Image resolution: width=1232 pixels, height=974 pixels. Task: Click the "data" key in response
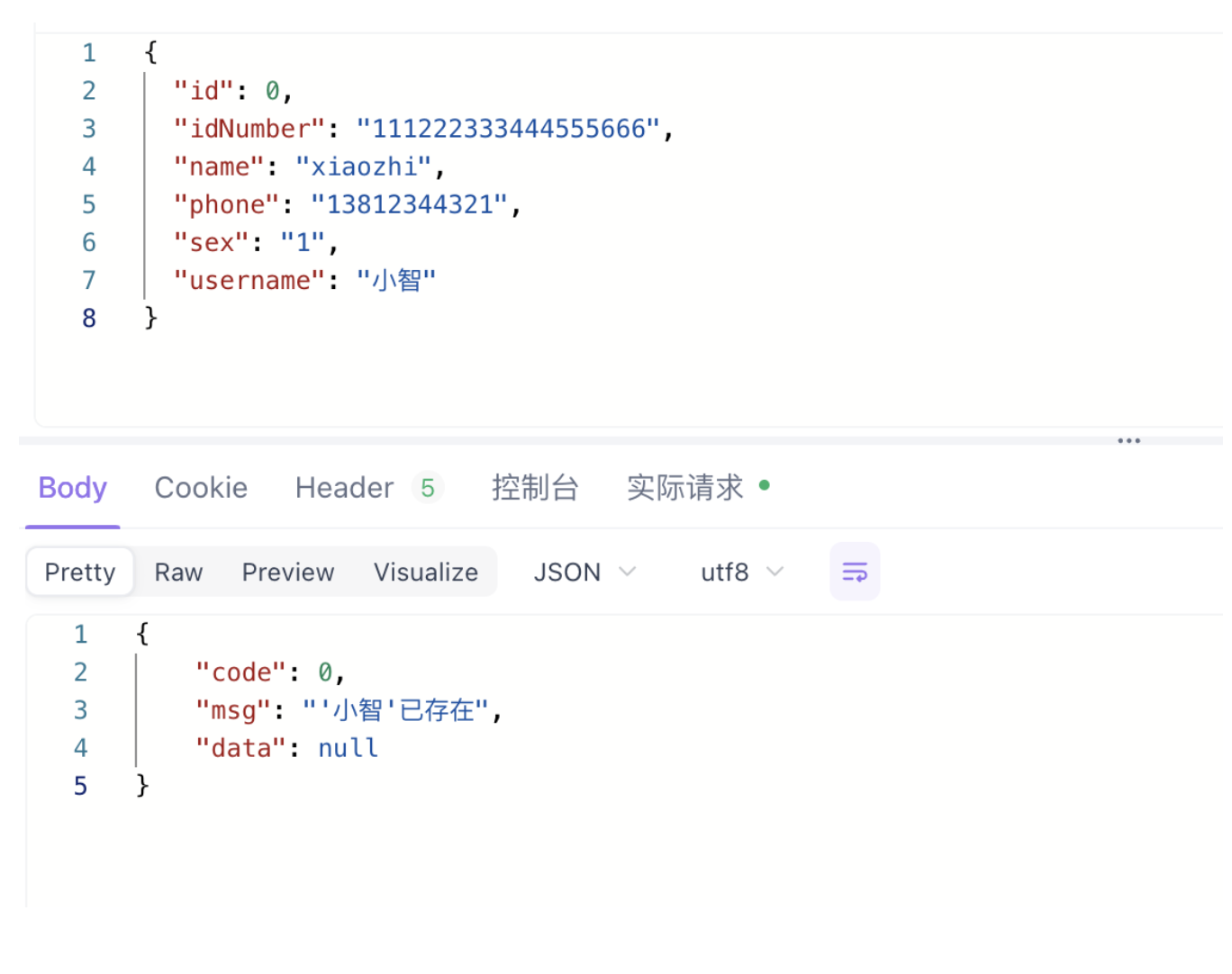241,748
